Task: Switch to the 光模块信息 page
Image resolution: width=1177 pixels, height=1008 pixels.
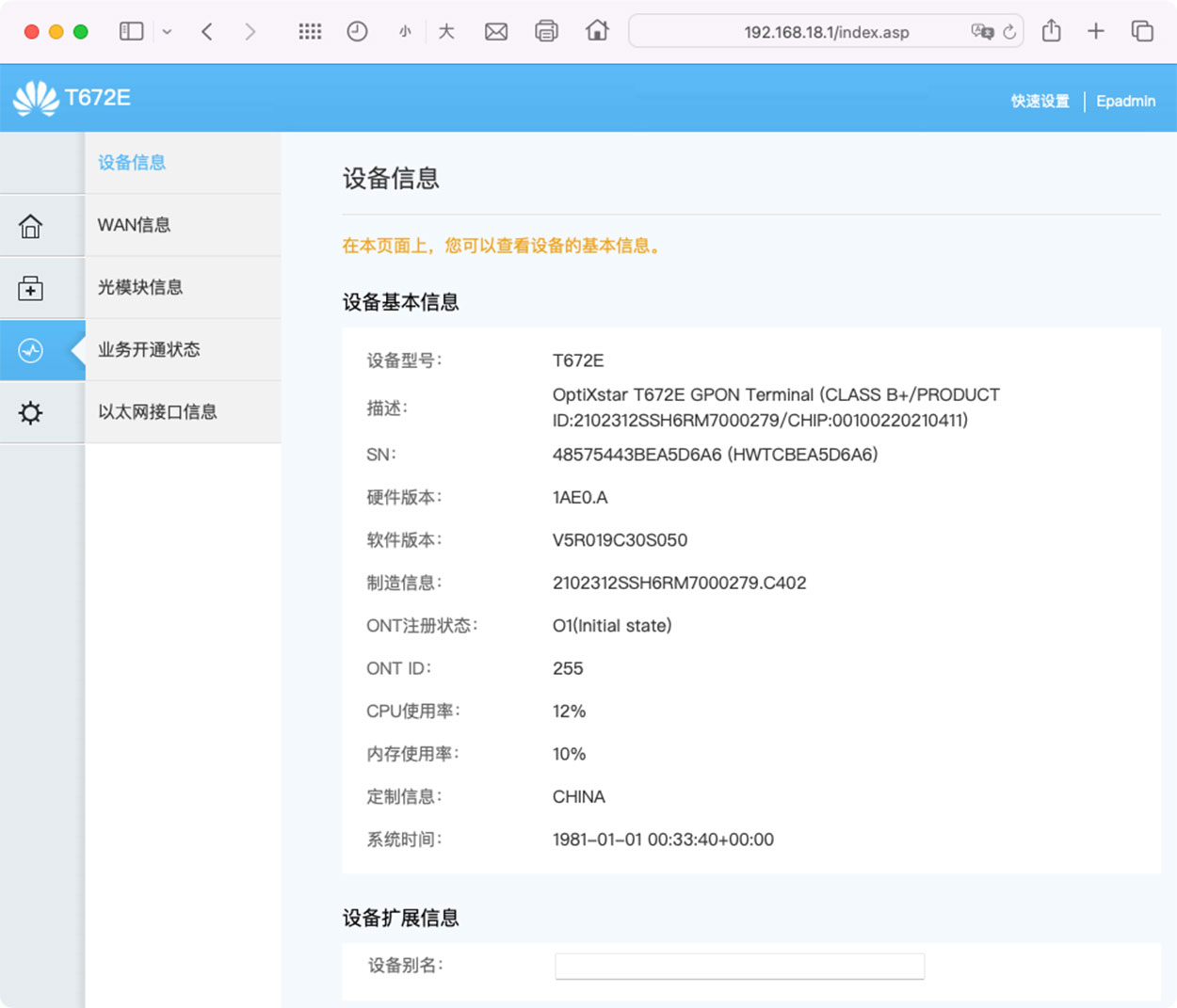Action: pos(140,287)
